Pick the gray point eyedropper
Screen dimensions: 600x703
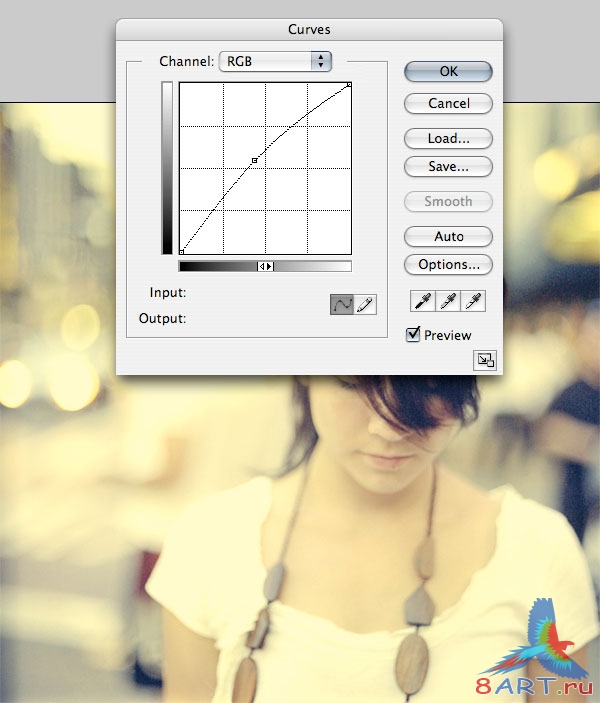[x=448, y=301]
